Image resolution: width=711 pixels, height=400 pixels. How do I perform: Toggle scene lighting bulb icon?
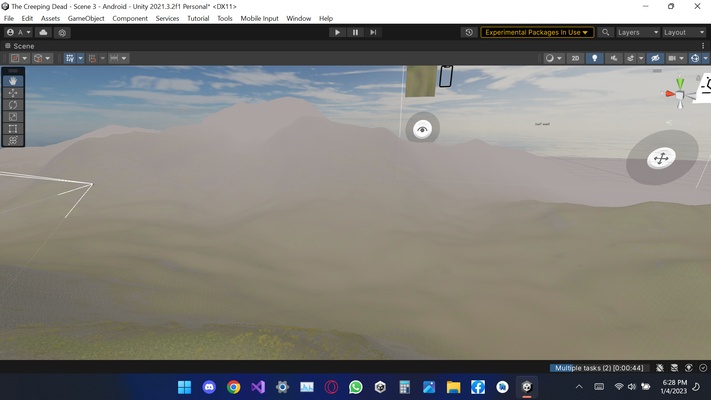(x=594, y=58)
